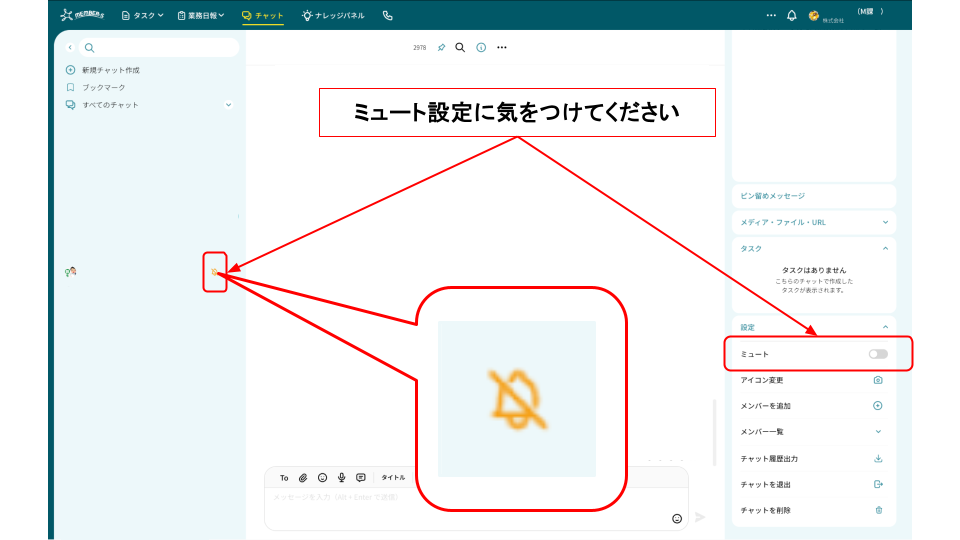Open the 業務日報 menu
This screenshot has height=540, width=960.
pyautogui.click(x=200, y=15)
